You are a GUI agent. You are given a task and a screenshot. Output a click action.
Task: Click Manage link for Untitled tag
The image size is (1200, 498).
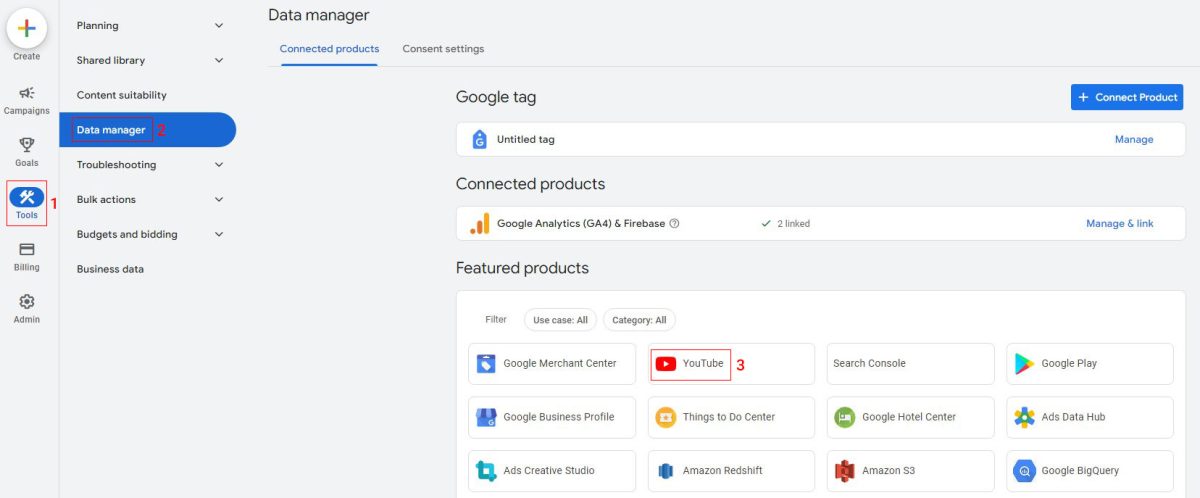[1134, 140]
